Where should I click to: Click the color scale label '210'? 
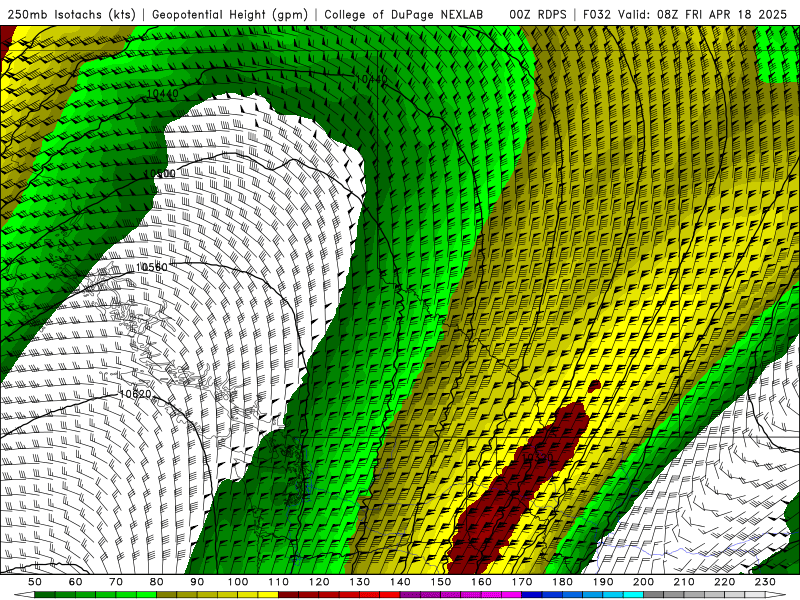684,582
